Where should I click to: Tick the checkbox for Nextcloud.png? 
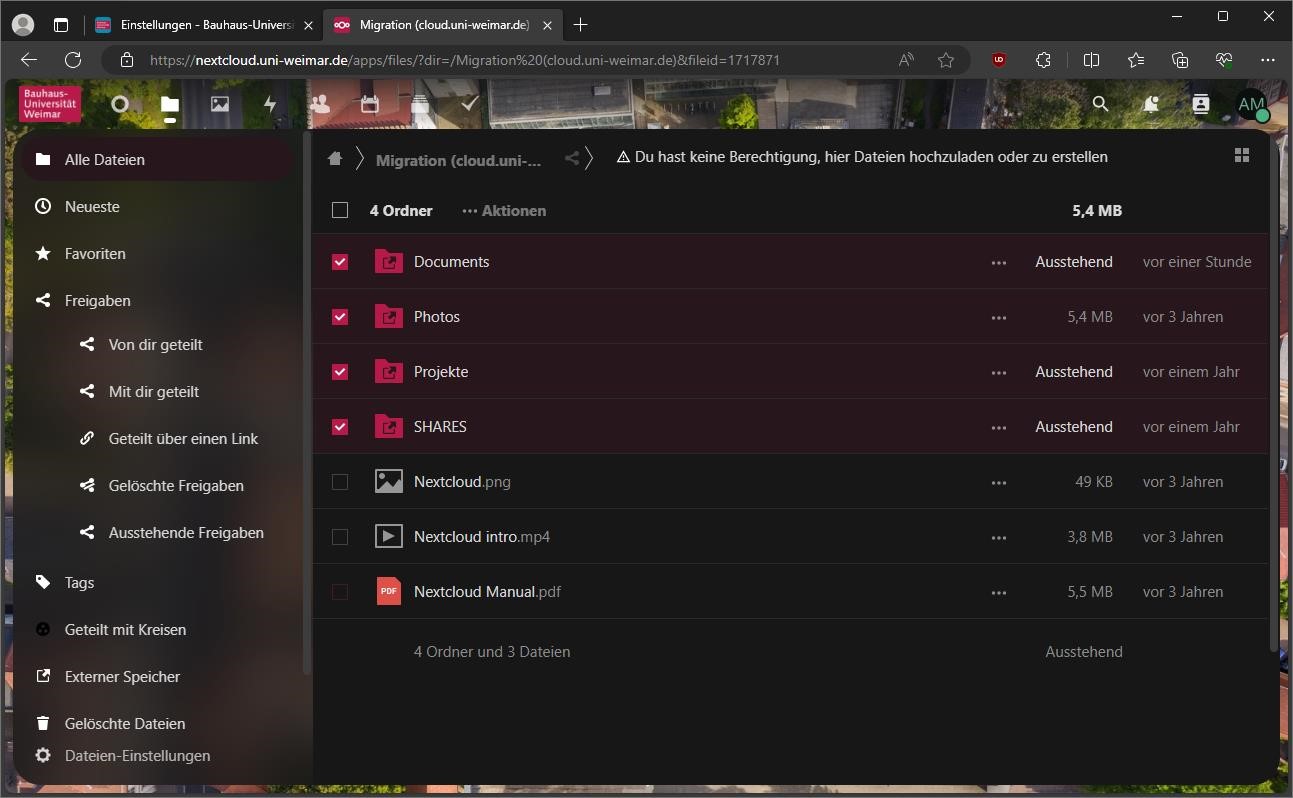(340, 482)
